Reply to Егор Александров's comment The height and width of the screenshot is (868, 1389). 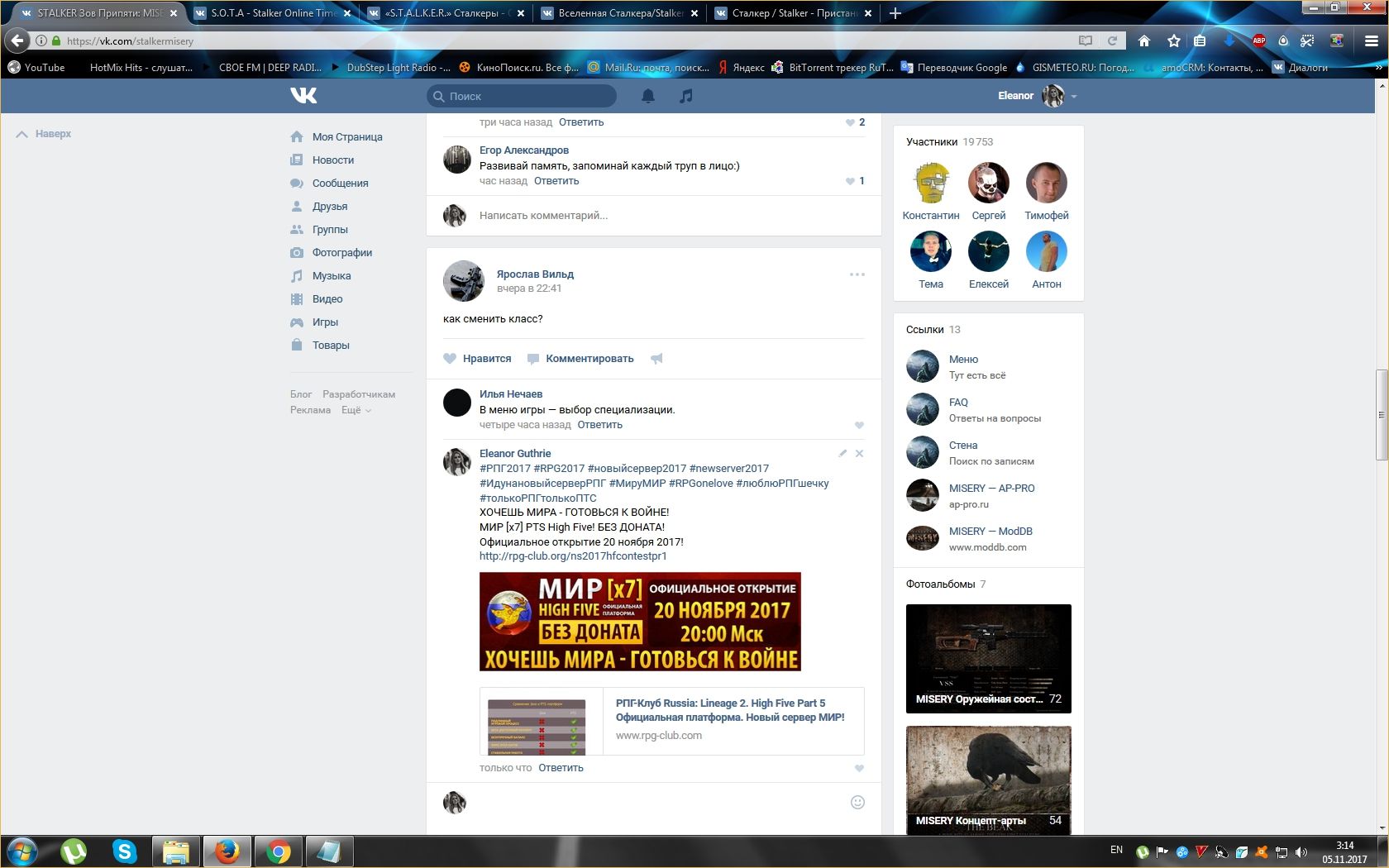tap(556, 181)
